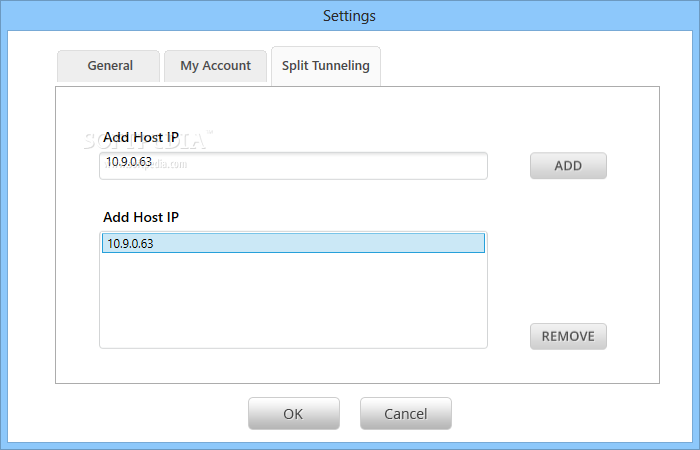Click the Settings title bar

[350, 16]
